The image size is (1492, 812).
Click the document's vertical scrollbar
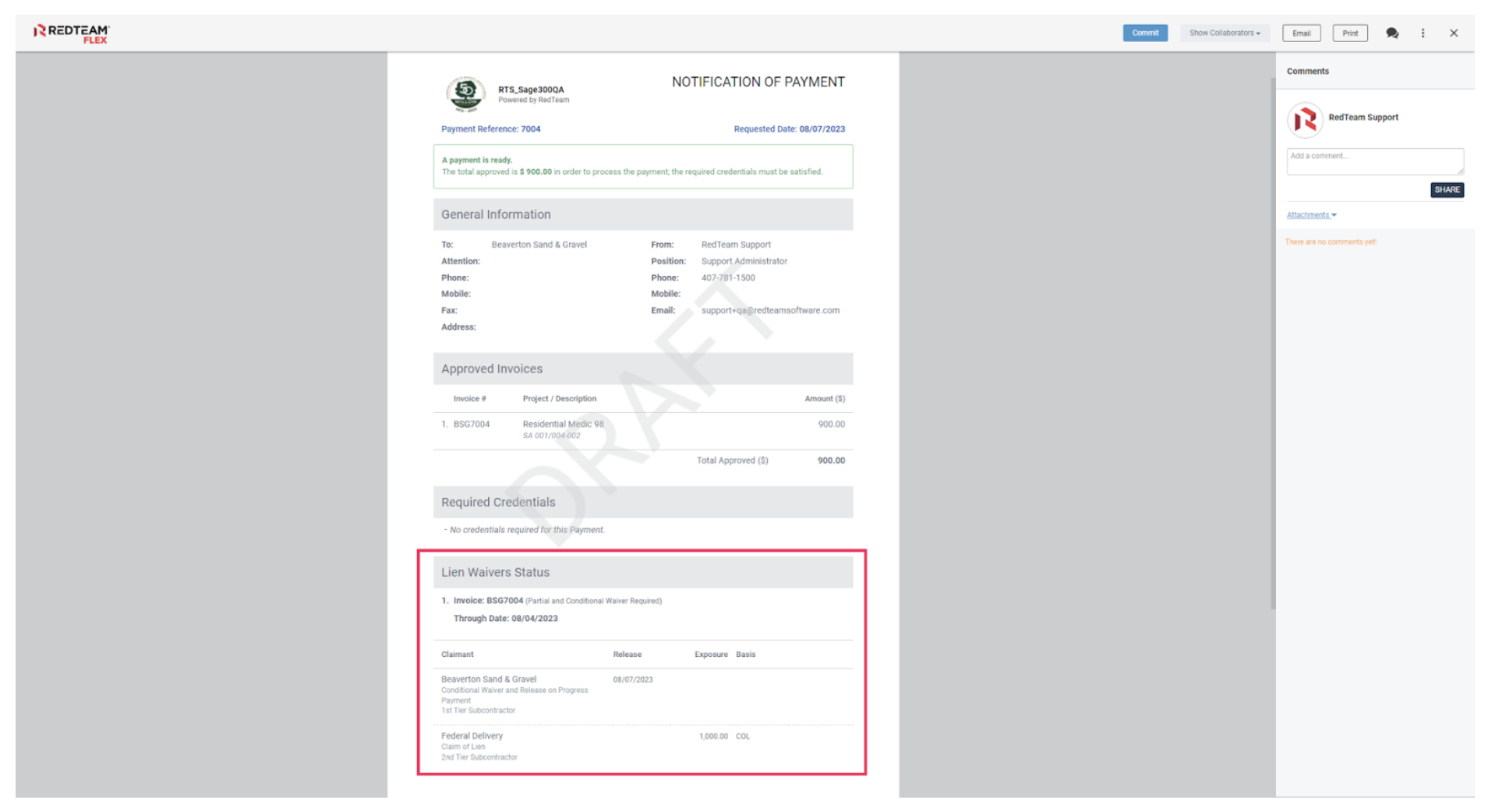click(x=1273, y=343)
